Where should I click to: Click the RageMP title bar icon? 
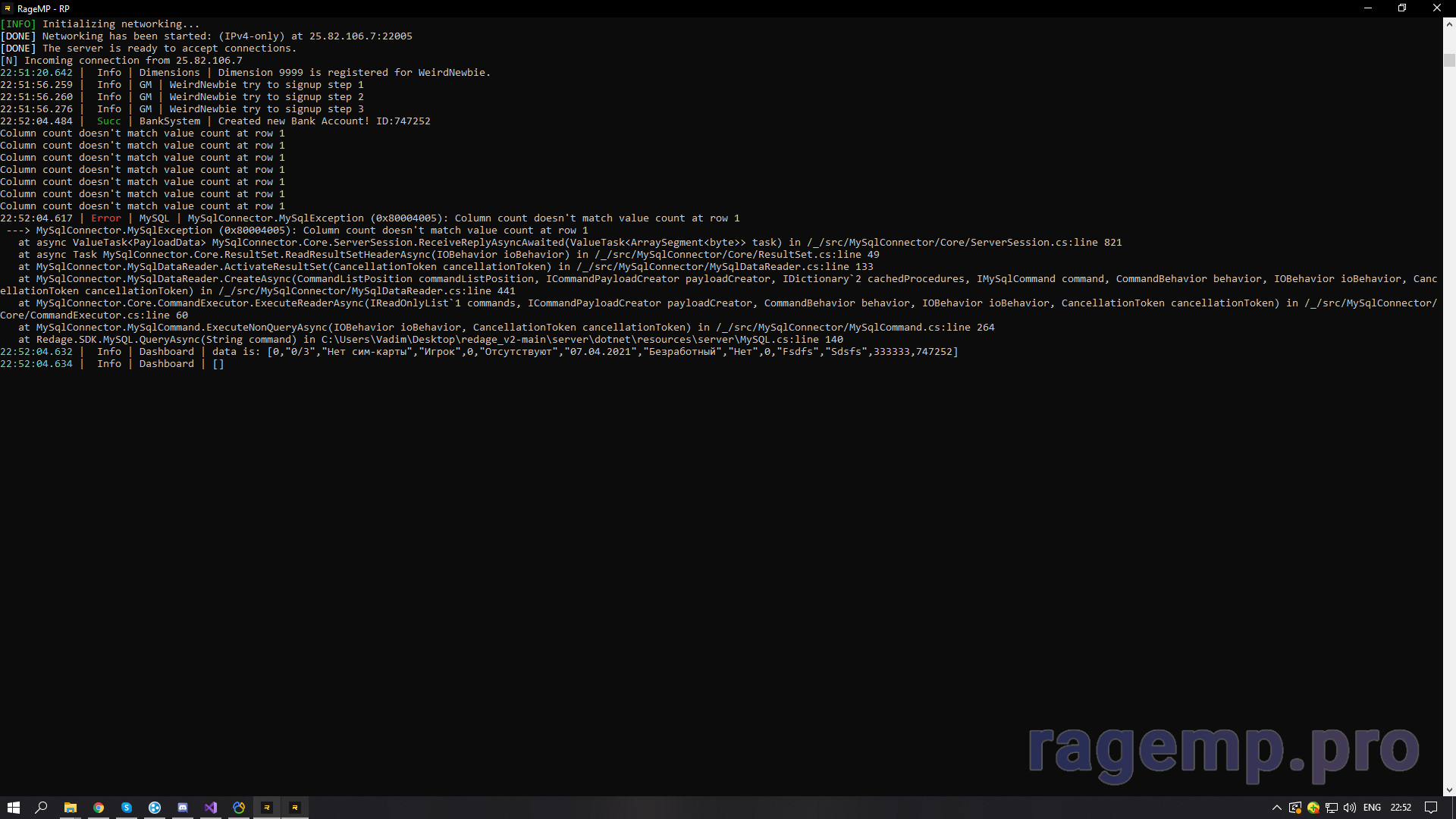click(x=8, y=8)
